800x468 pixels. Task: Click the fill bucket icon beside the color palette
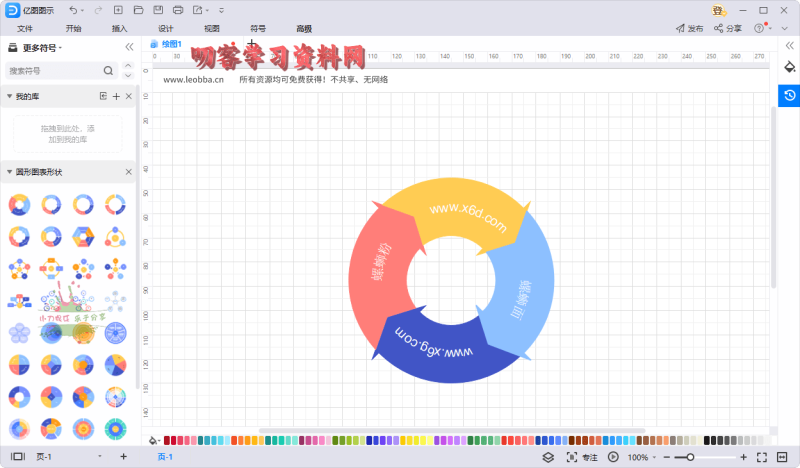[154, 440]
